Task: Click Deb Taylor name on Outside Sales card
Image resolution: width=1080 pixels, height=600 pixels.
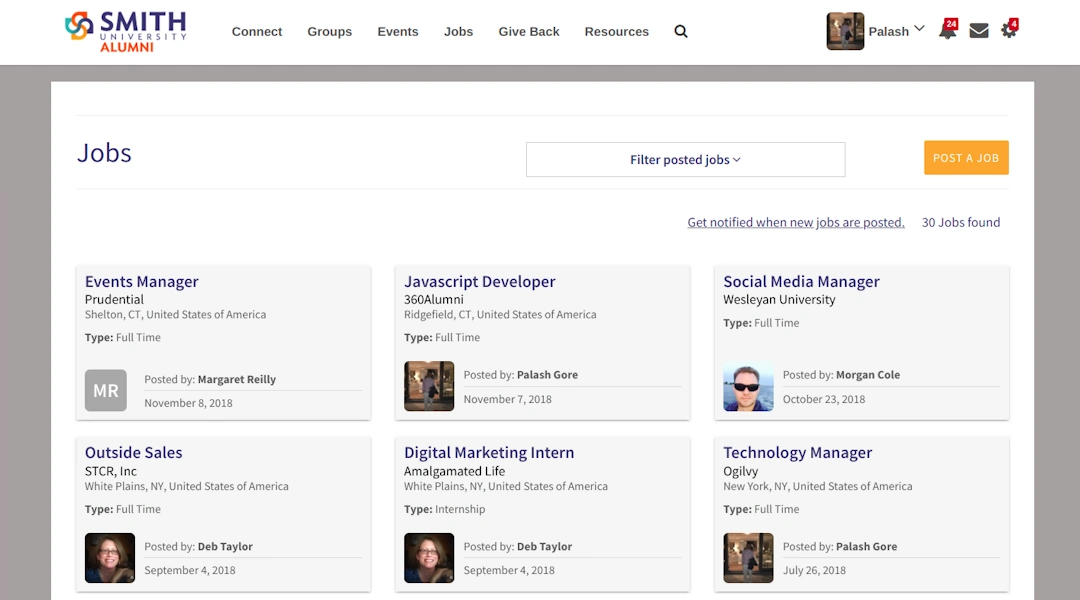Action: click(x=225, y=546)
